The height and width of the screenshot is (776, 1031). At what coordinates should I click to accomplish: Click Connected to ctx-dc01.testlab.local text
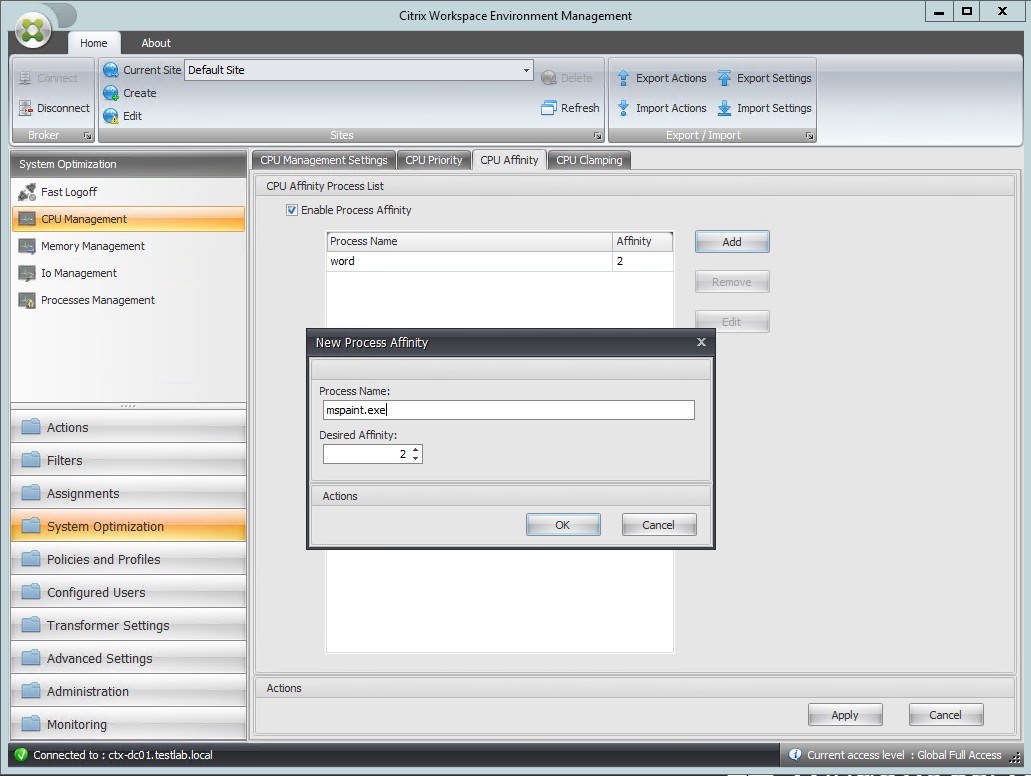pos(123,755)
